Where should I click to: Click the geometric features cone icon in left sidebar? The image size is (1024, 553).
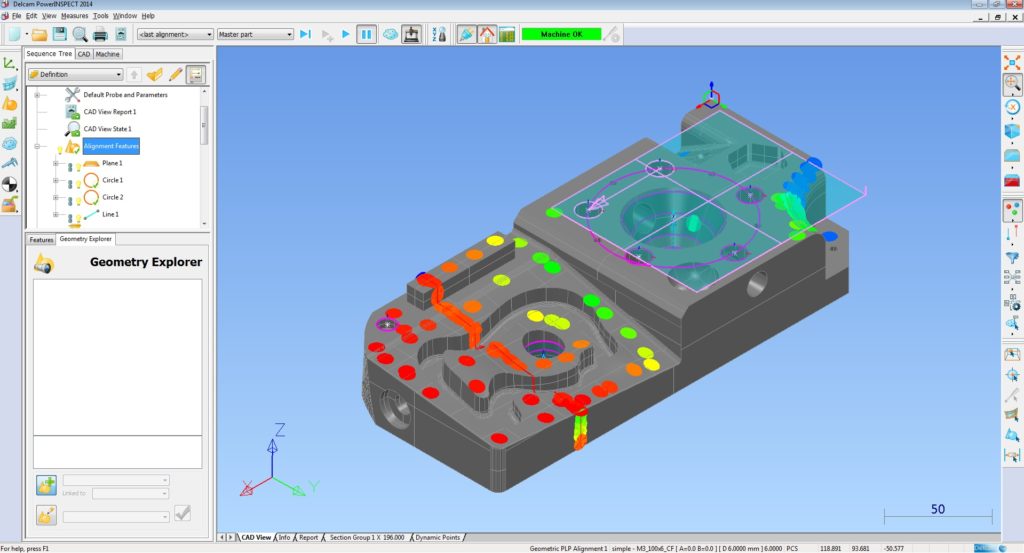pos(9,104)
